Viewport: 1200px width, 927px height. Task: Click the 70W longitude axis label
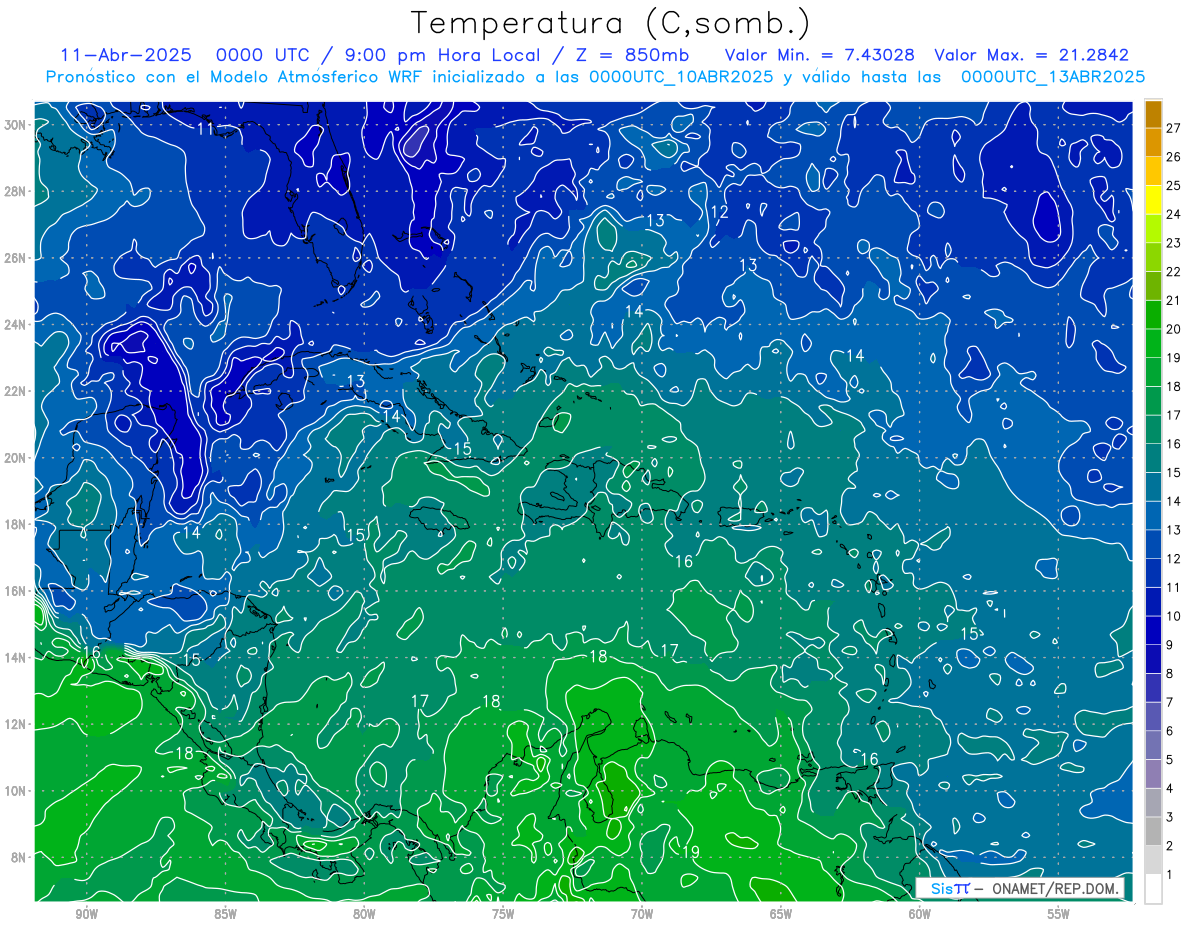tap(642, 915)
